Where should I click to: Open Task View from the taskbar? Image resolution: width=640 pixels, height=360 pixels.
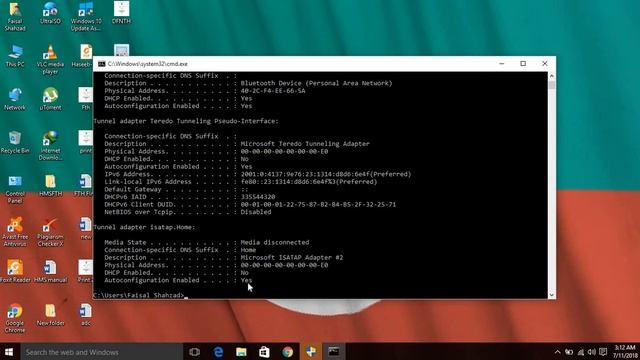point(195,352)
